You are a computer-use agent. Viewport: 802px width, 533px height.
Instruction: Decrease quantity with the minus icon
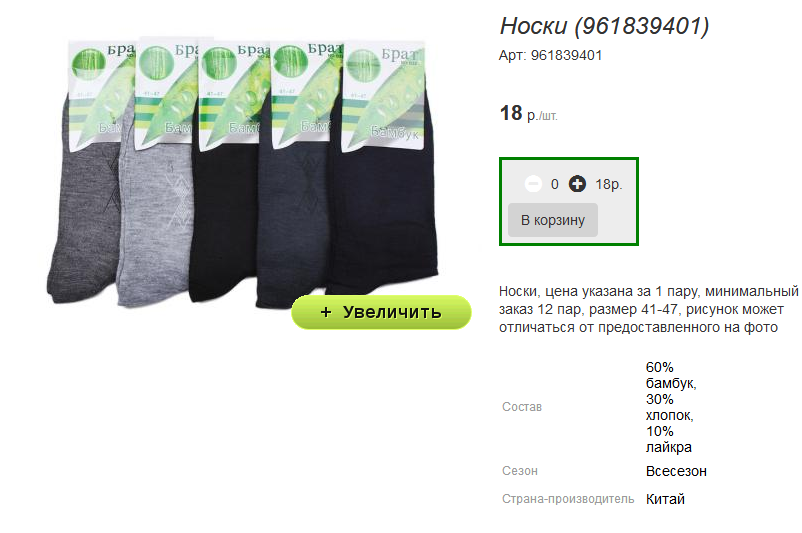click(x=533, y=184)
